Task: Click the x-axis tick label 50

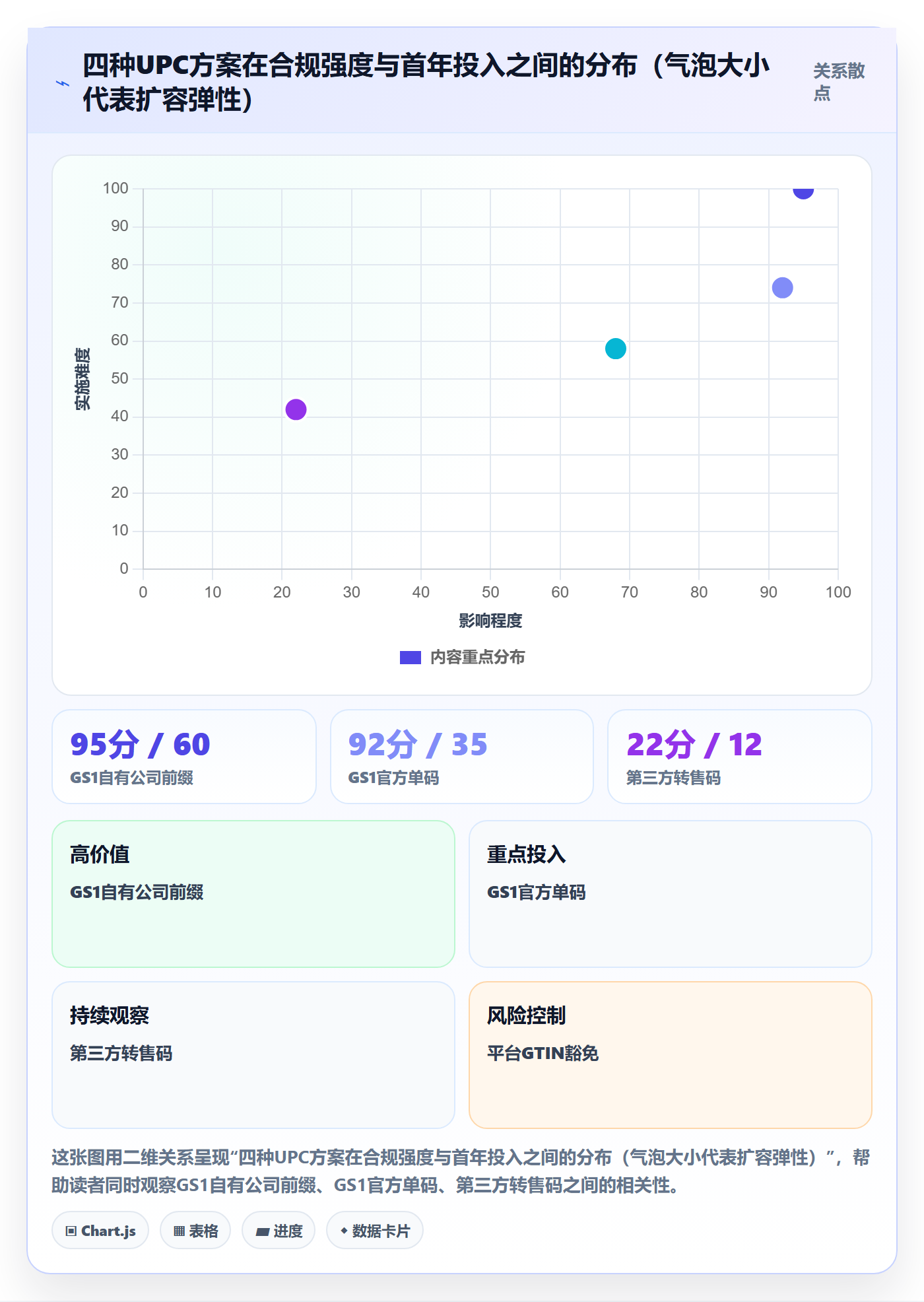Action: coord(490,592)
